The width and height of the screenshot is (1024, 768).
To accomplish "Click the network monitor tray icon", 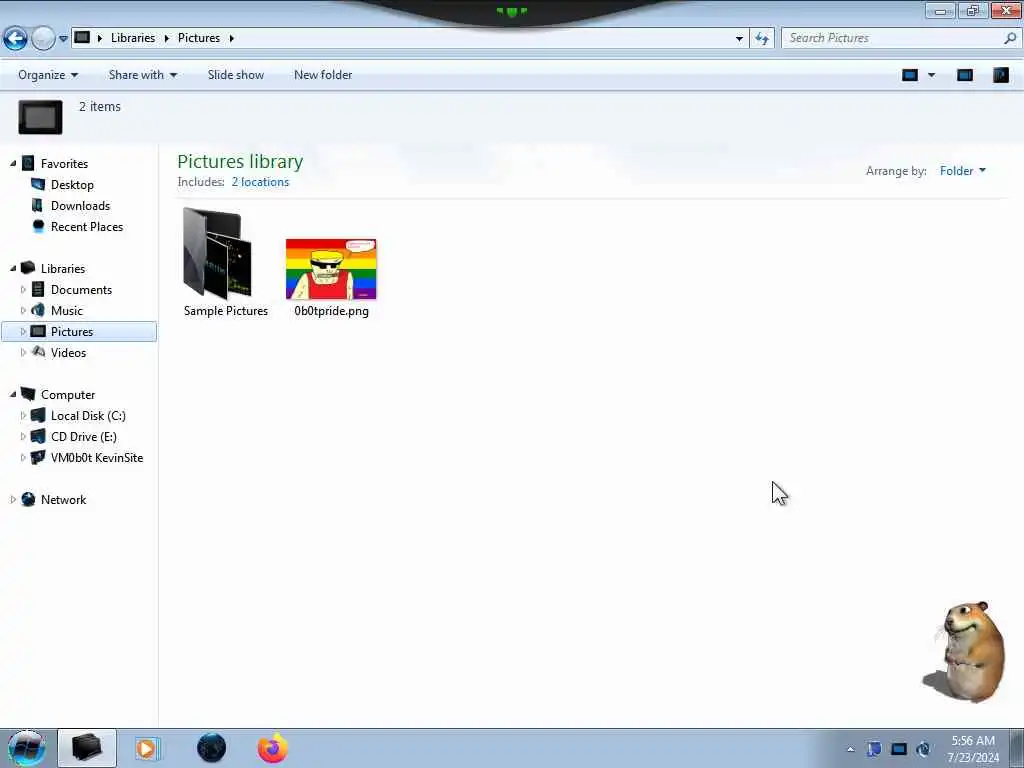I will [x=899, y=749].
